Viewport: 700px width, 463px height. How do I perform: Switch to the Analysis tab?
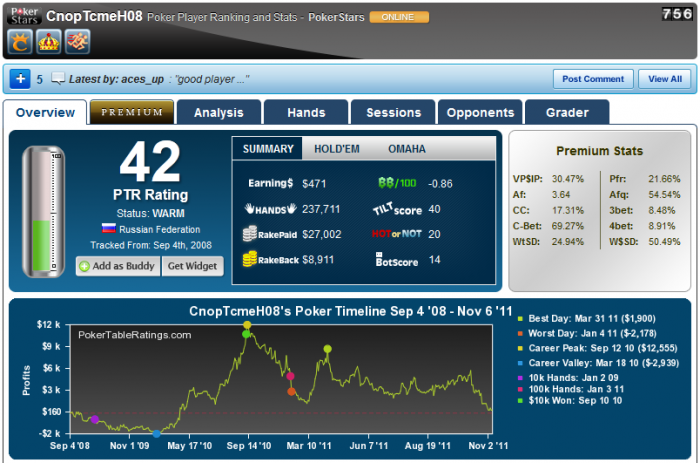pyautogui.click(x=219, y=113)
